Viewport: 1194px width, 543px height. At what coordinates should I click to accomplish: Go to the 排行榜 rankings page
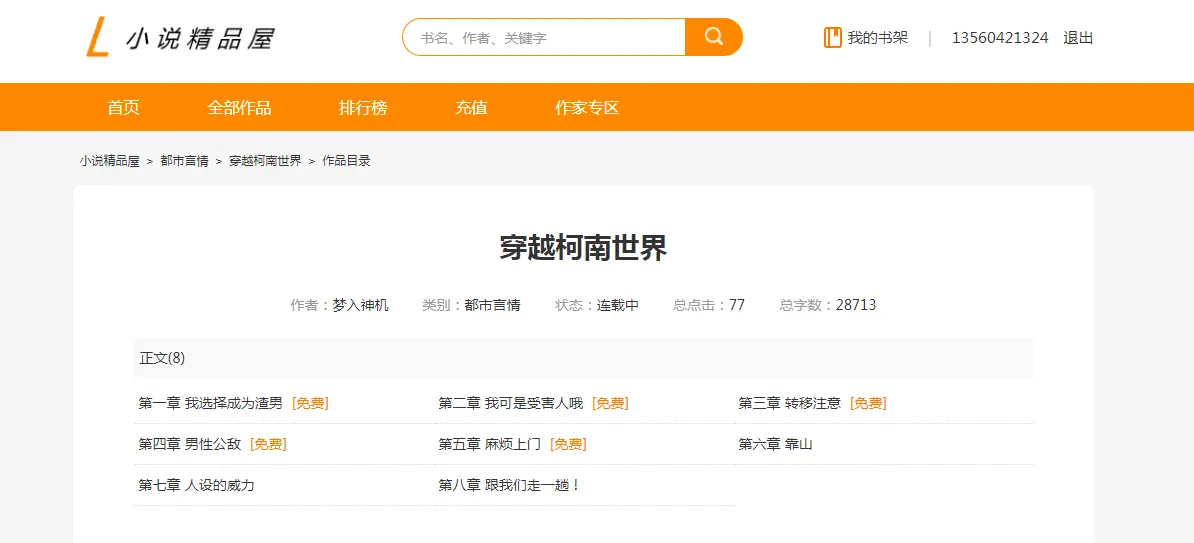tap(363, 107)
